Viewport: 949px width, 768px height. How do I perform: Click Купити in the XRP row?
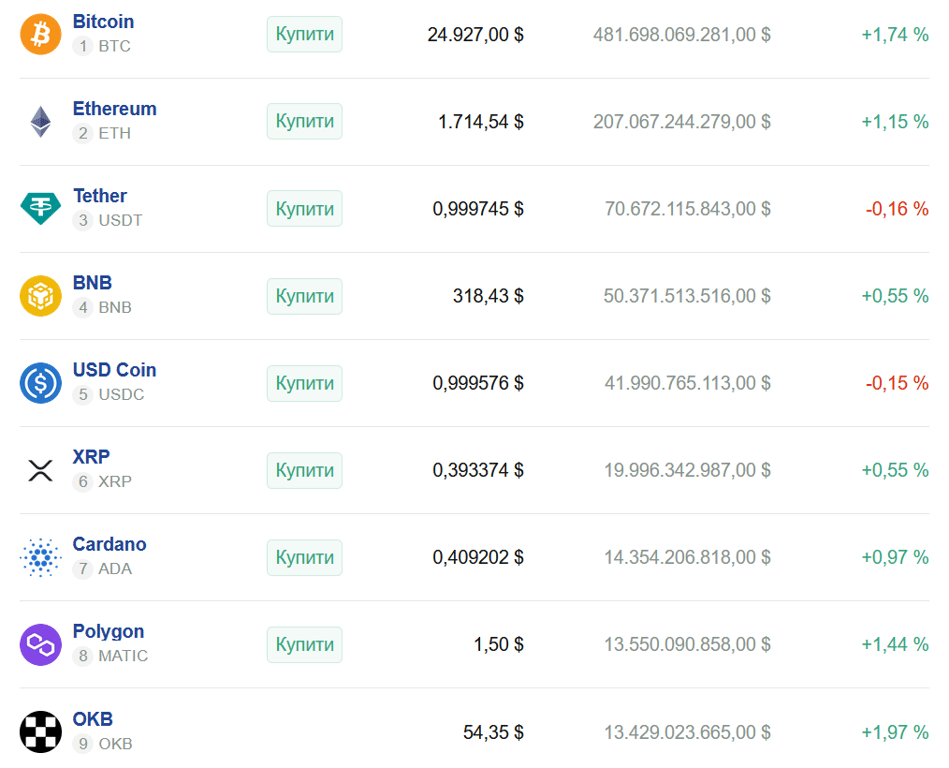pyautogui.click(x=304, y=470)
